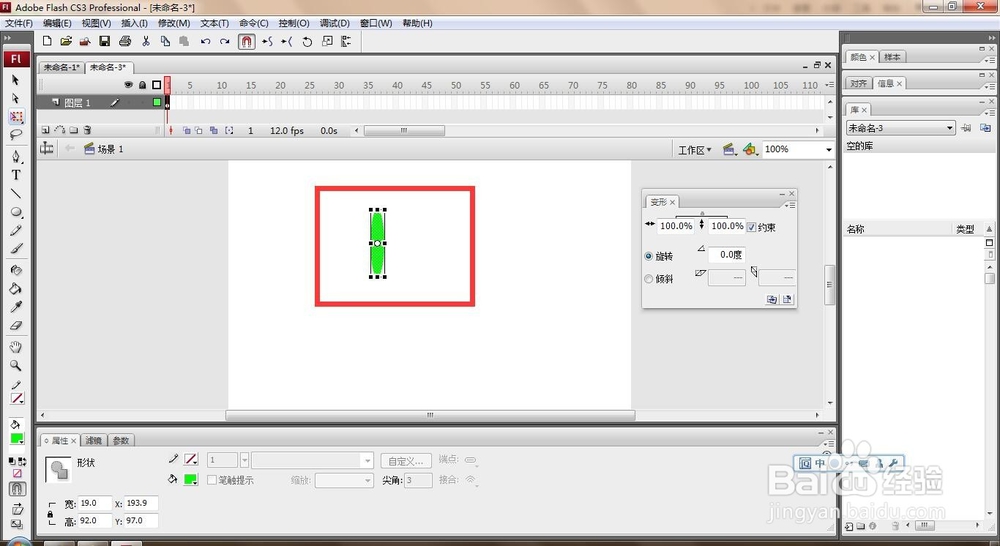
Task: Select the Hand tool
Action: [16, 347]
